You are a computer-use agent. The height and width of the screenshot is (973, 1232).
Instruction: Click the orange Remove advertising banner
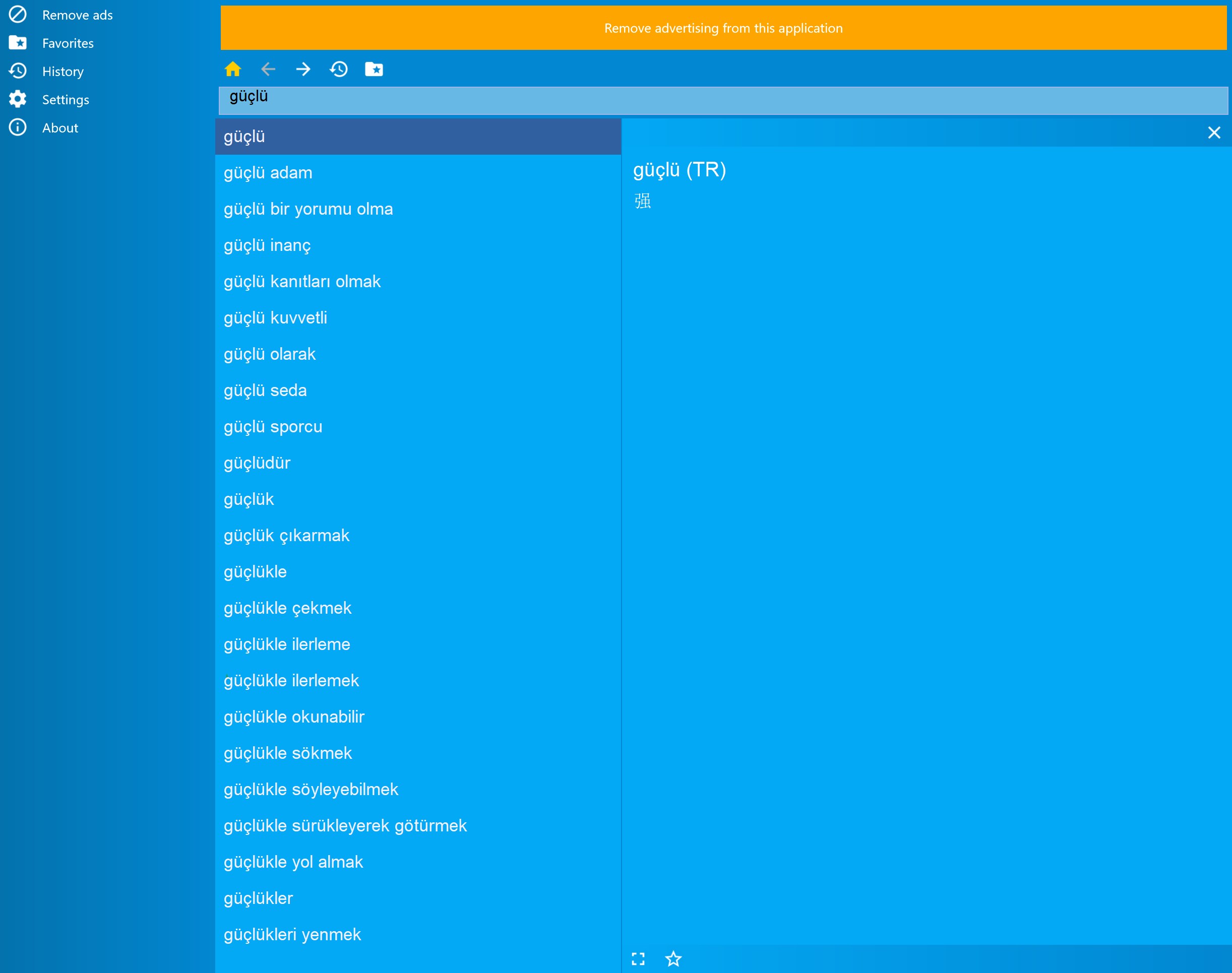tap(722, 28)
